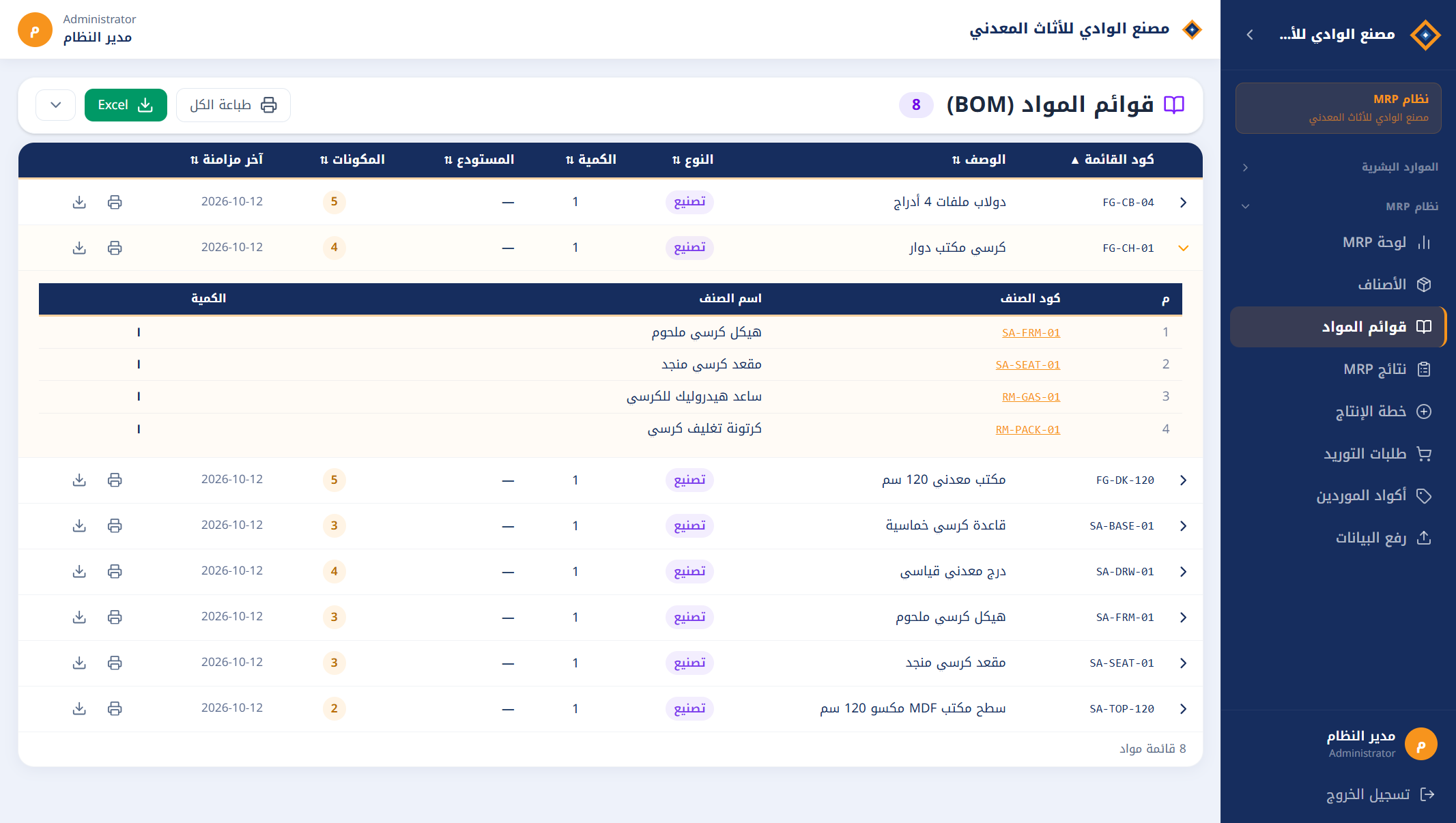Expand the FG-DK-120 row
Screen dimensions: 1456x823
1183,480
